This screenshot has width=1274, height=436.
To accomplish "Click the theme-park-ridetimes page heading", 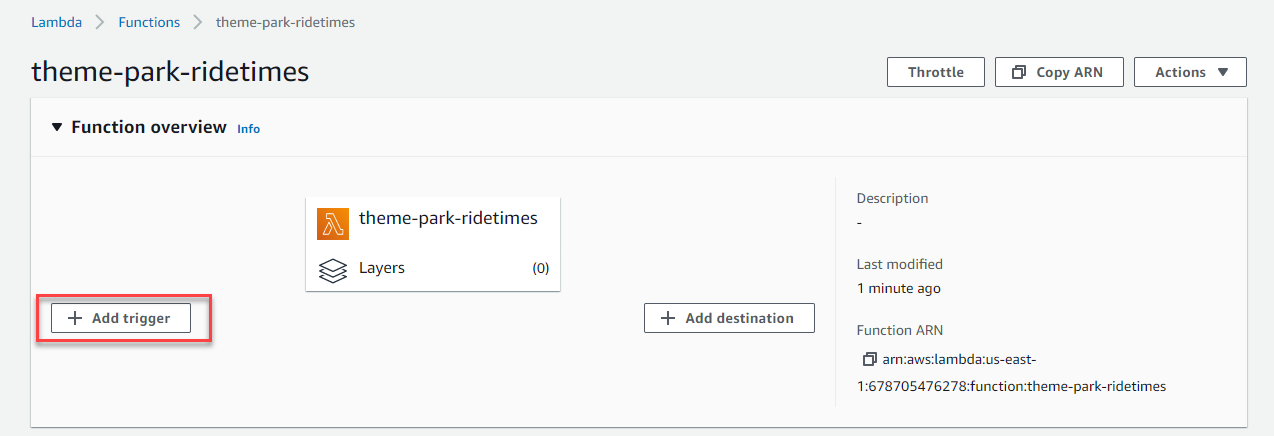I will tap(170, 72).
